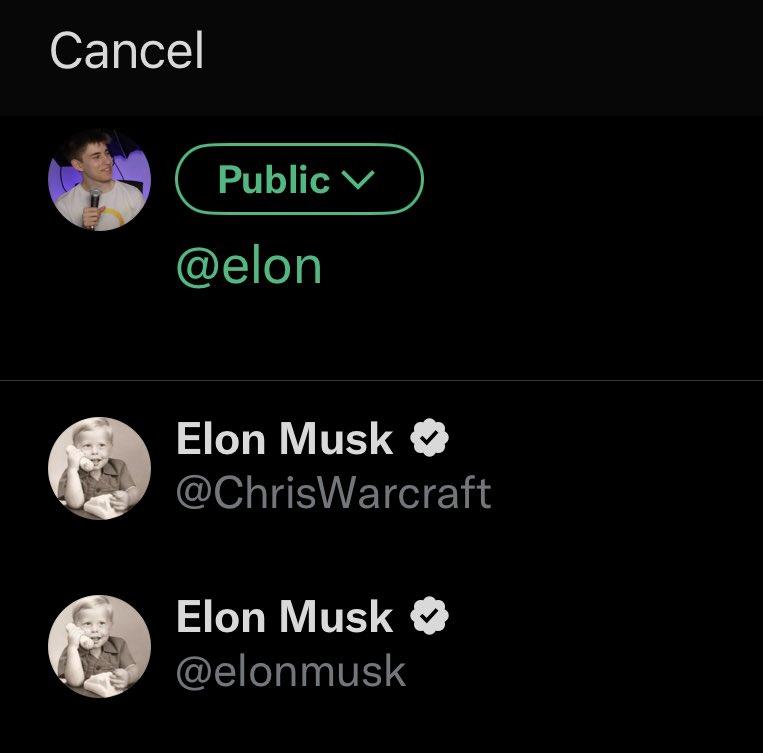Click the verified badge on the @elonmusk account
This screenshot has height=753, width=763.
430,617
